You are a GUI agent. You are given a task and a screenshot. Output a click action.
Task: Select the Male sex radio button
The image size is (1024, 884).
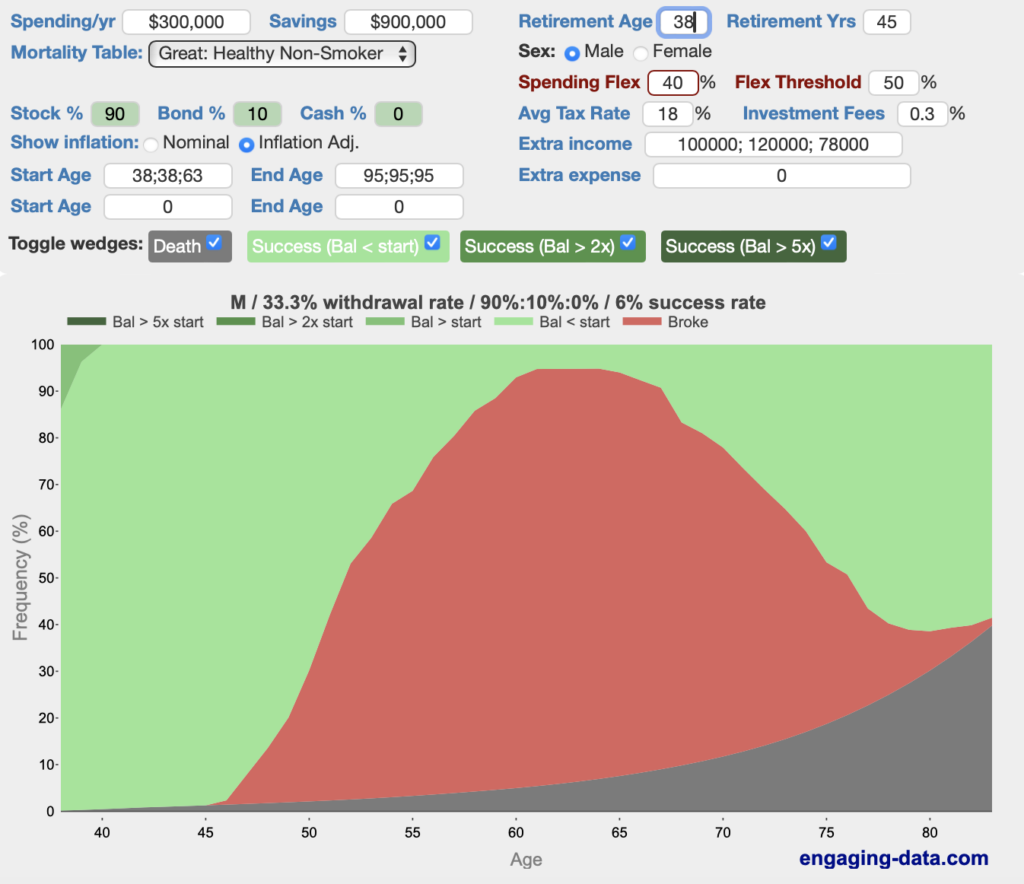(572, 54)
